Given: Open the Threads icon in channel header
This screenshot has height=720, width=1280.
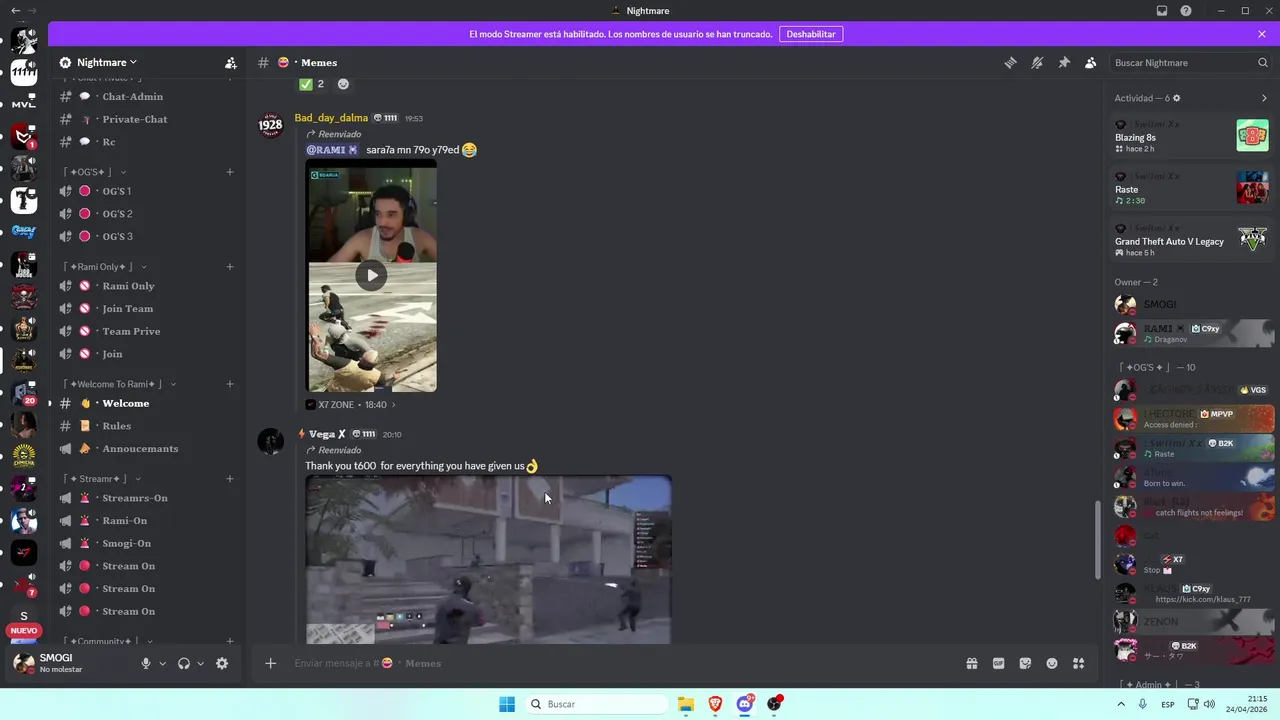Looking at the screenshot, I should click(1010, 62).
